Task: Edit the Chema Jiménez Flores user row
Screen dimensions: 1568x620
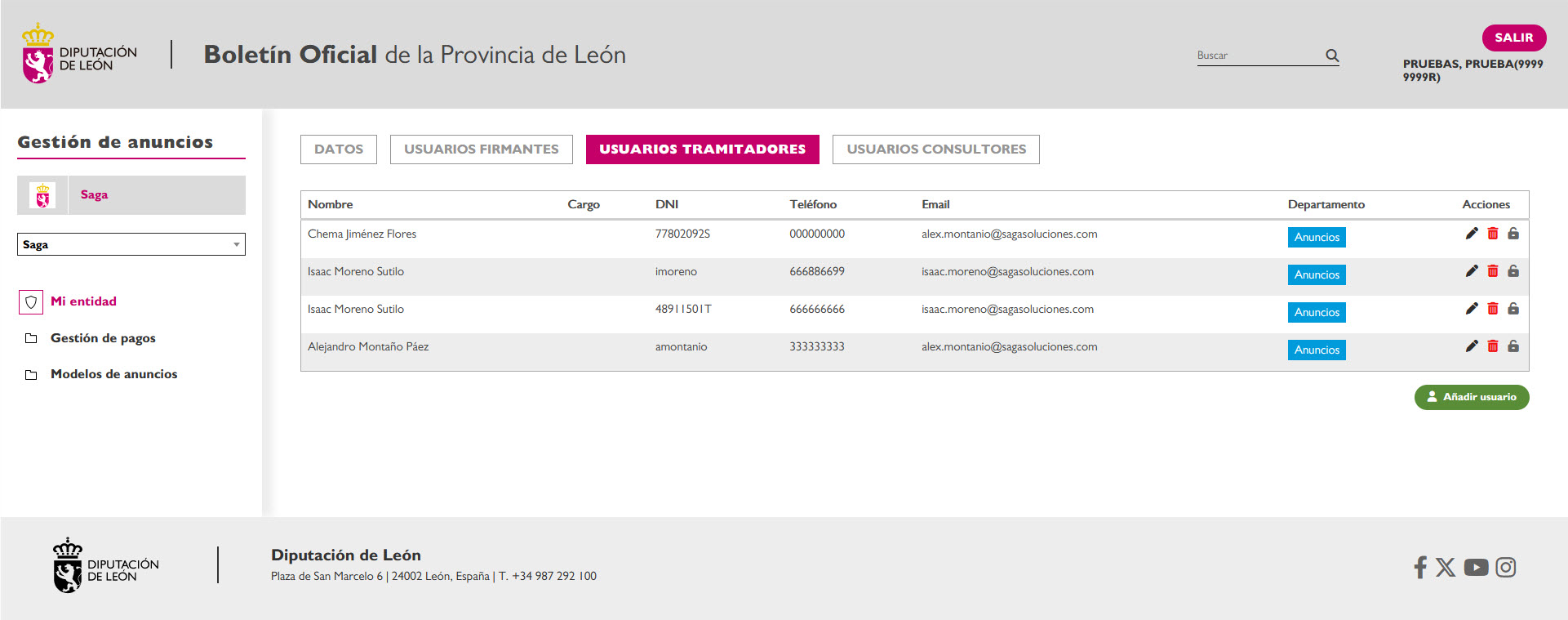Action: pyautogui.click(x=1472, y=234)
